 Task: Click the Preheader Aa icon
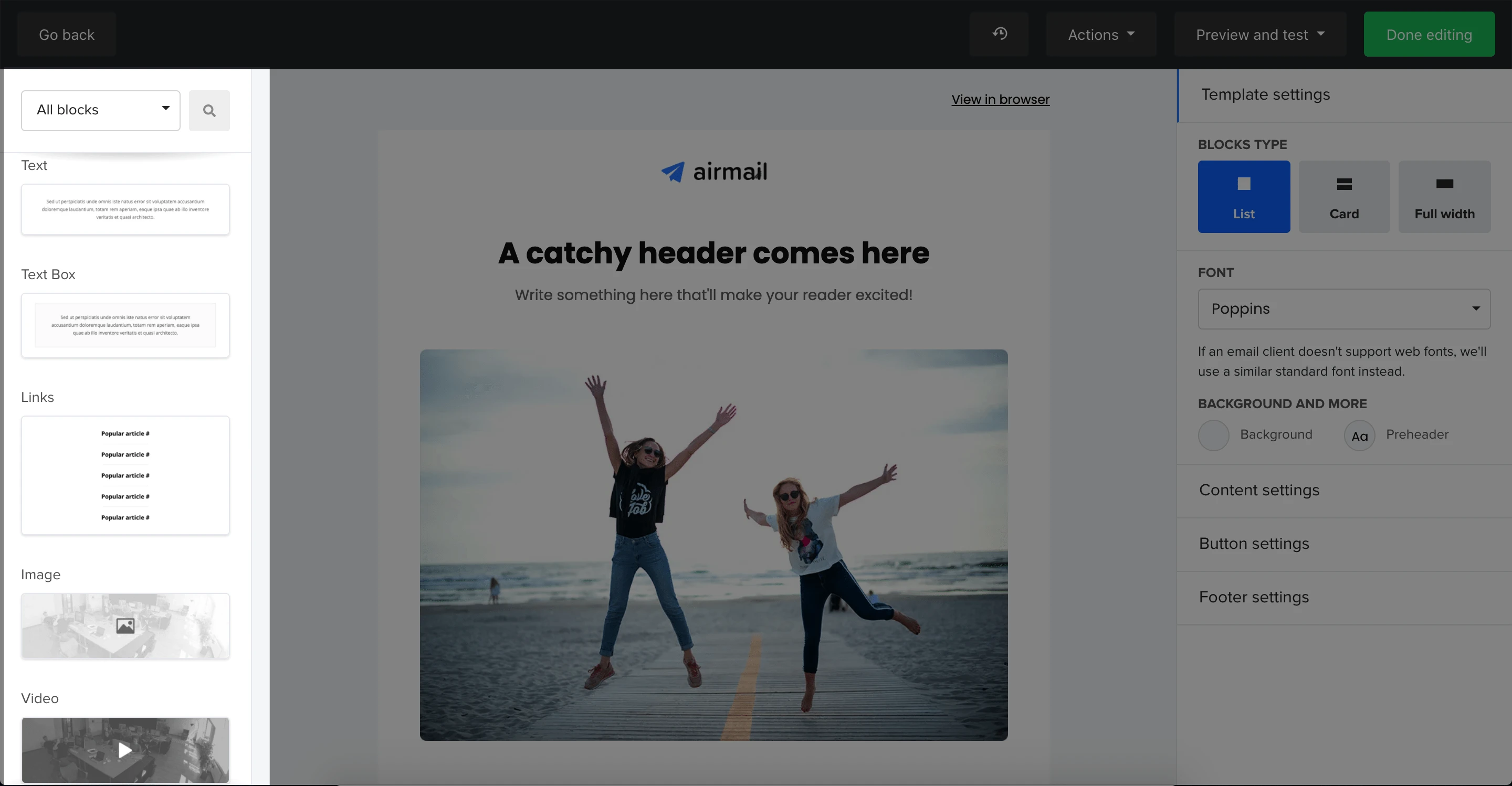[1359, 435]
